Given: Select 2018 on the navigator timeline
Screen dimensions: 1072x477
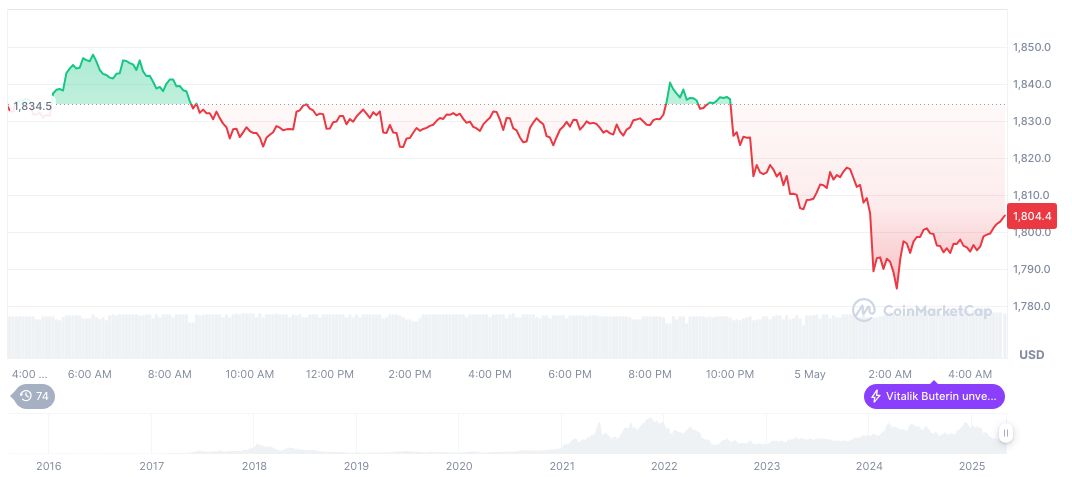Looking at the screenshot, I should (x=254, y=466).
